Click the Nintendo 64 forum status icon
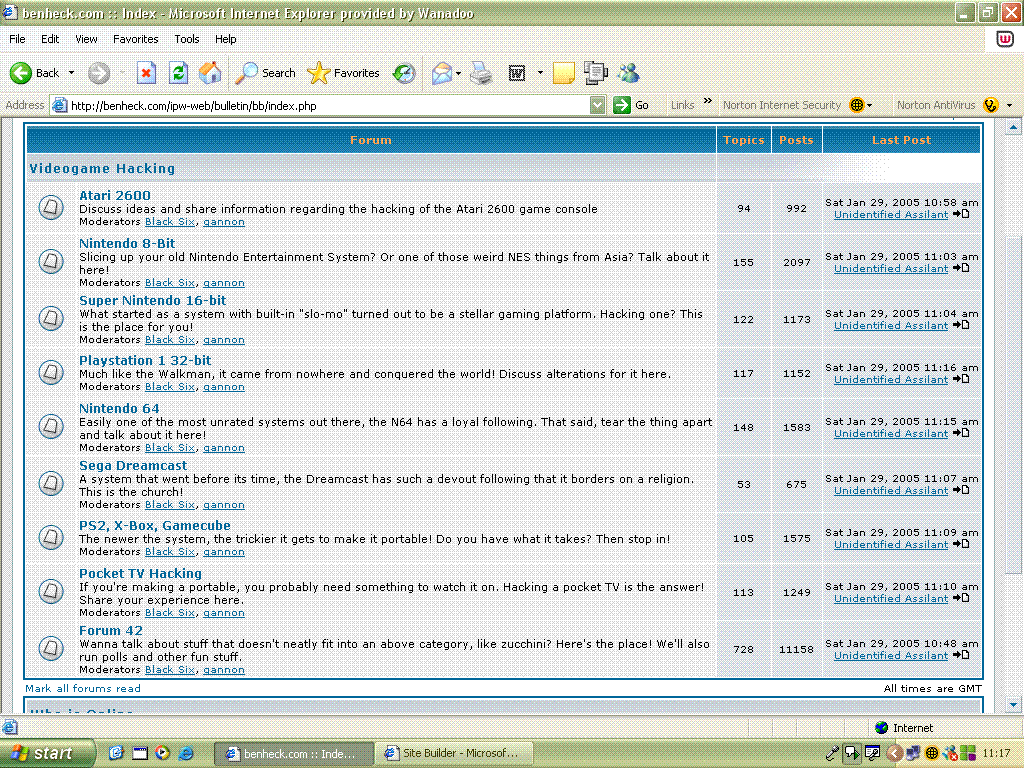The height and width of the screenshot is (768, 1024). pos(50,426)
